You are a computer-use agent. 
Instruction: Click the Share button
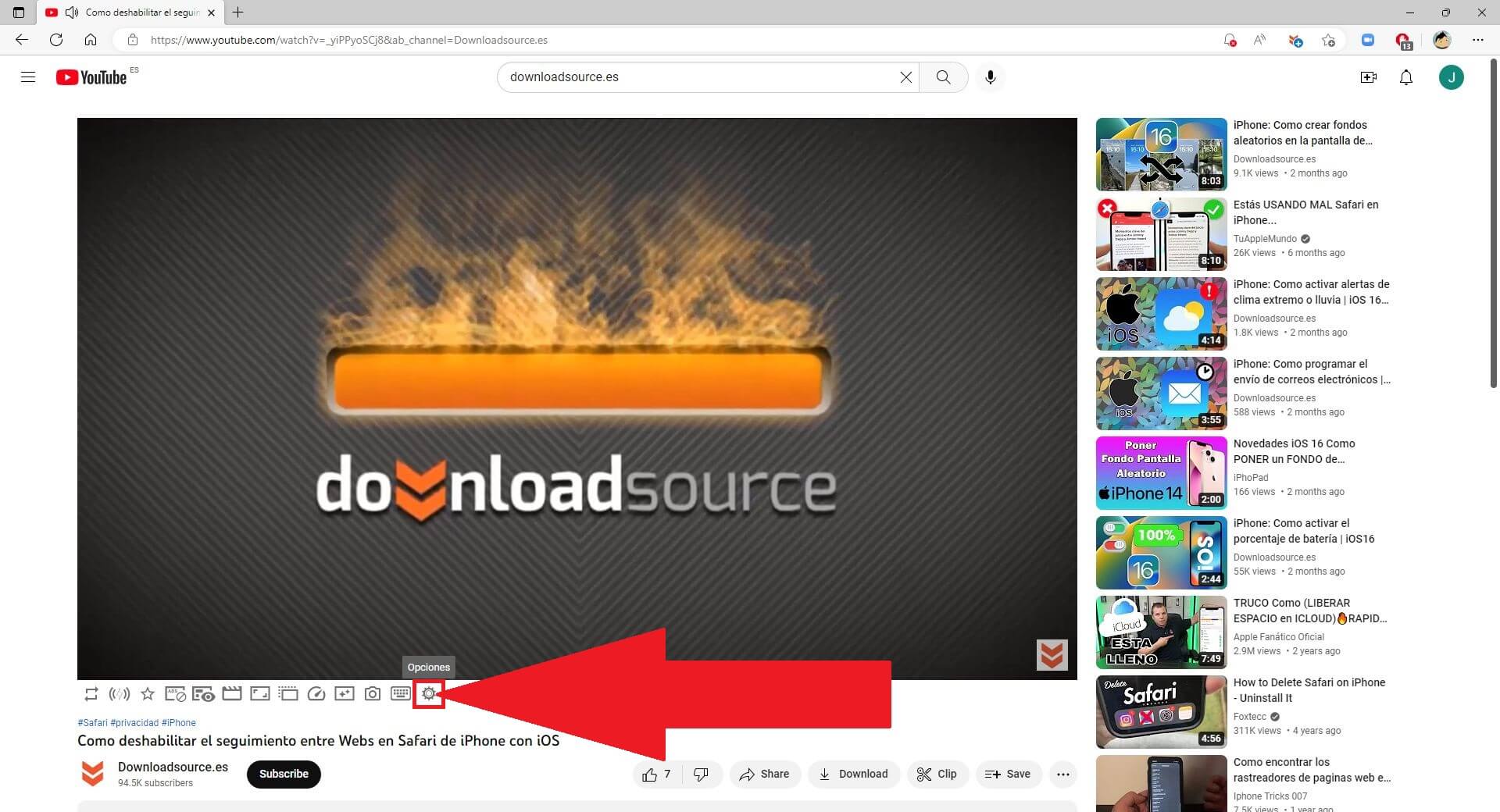tap(765, 774)
